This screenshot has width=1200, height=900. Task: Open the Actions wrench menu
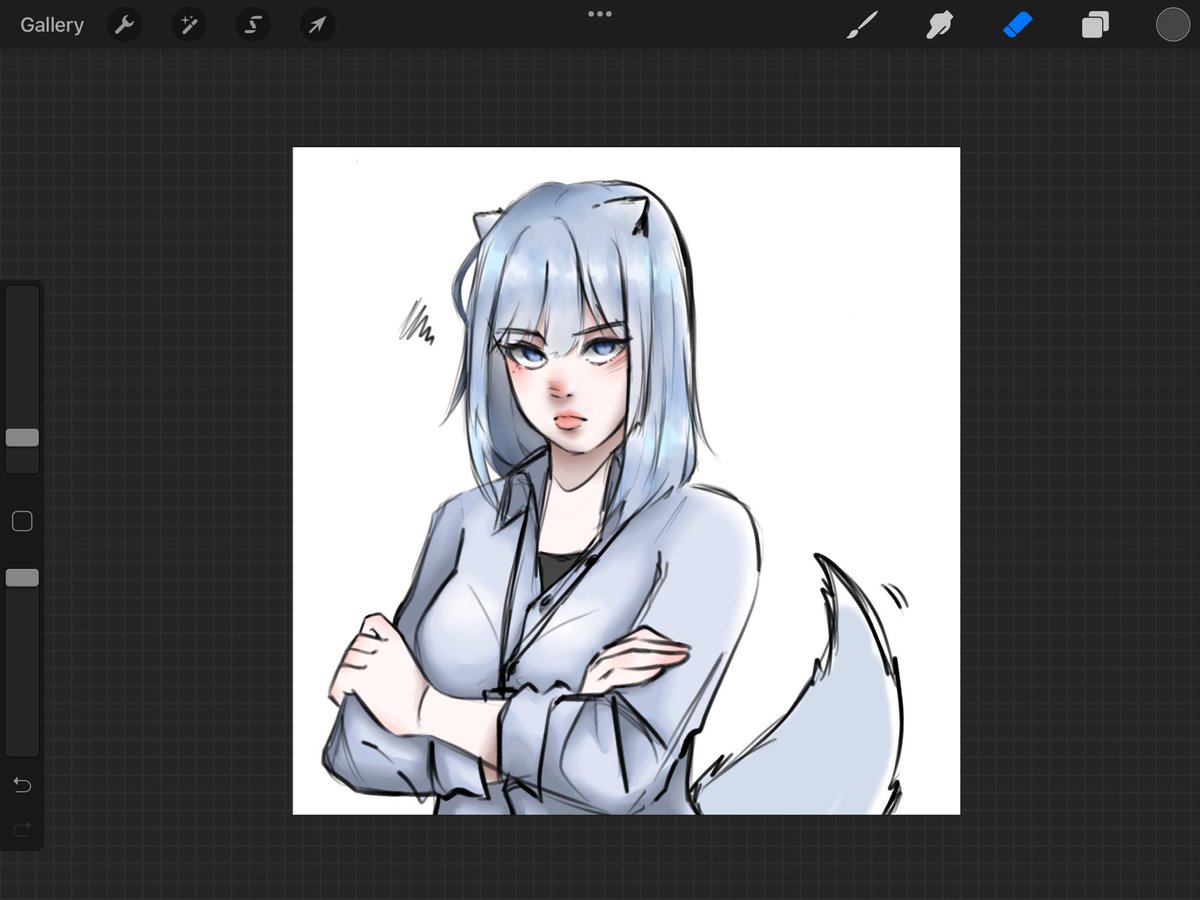[x=124, y=25]
